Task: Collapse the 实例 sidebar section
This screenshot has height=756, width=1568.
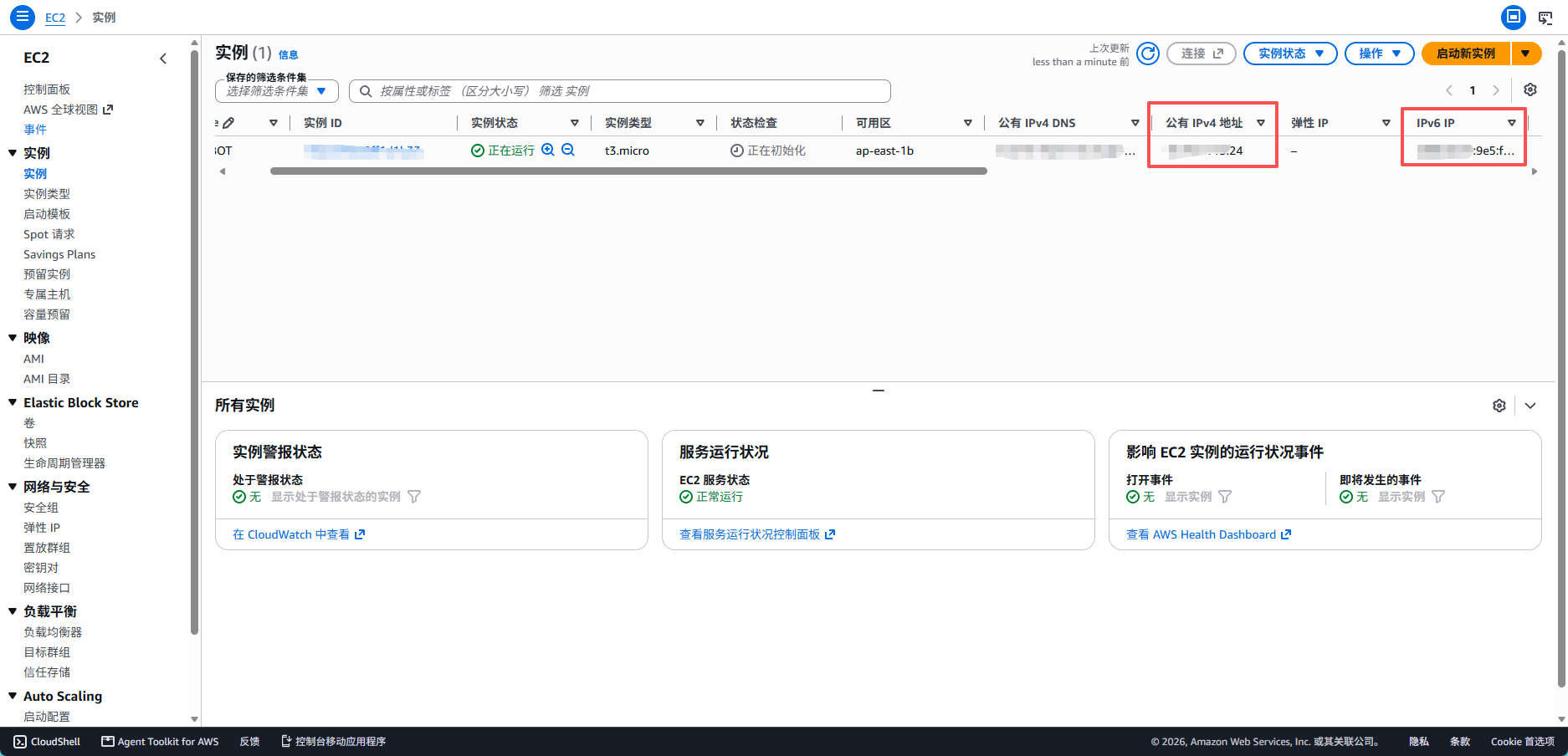Action: (13, 153)
